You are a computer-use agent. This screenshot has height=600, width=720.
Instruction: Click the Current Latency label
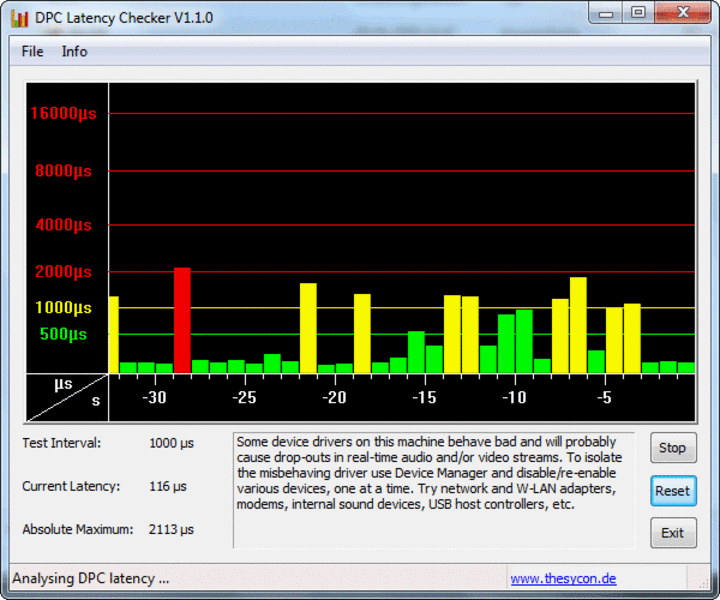click(x=71, y=487)
